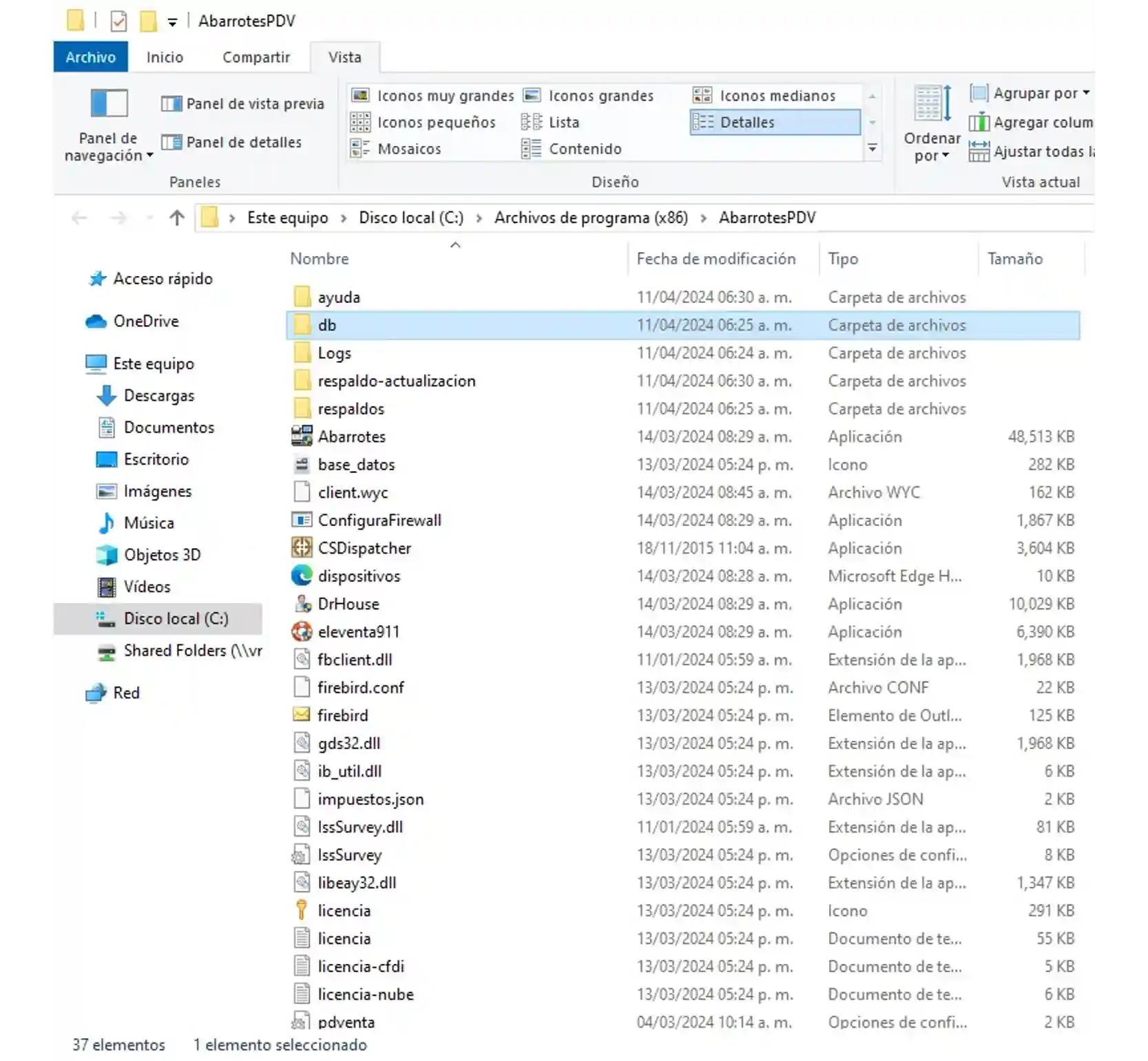Expand the layout gallery more arrow
Image resolution: width=1148 pixels, height=1061 pixels.
pyautogui.click(x=872, y=149)
